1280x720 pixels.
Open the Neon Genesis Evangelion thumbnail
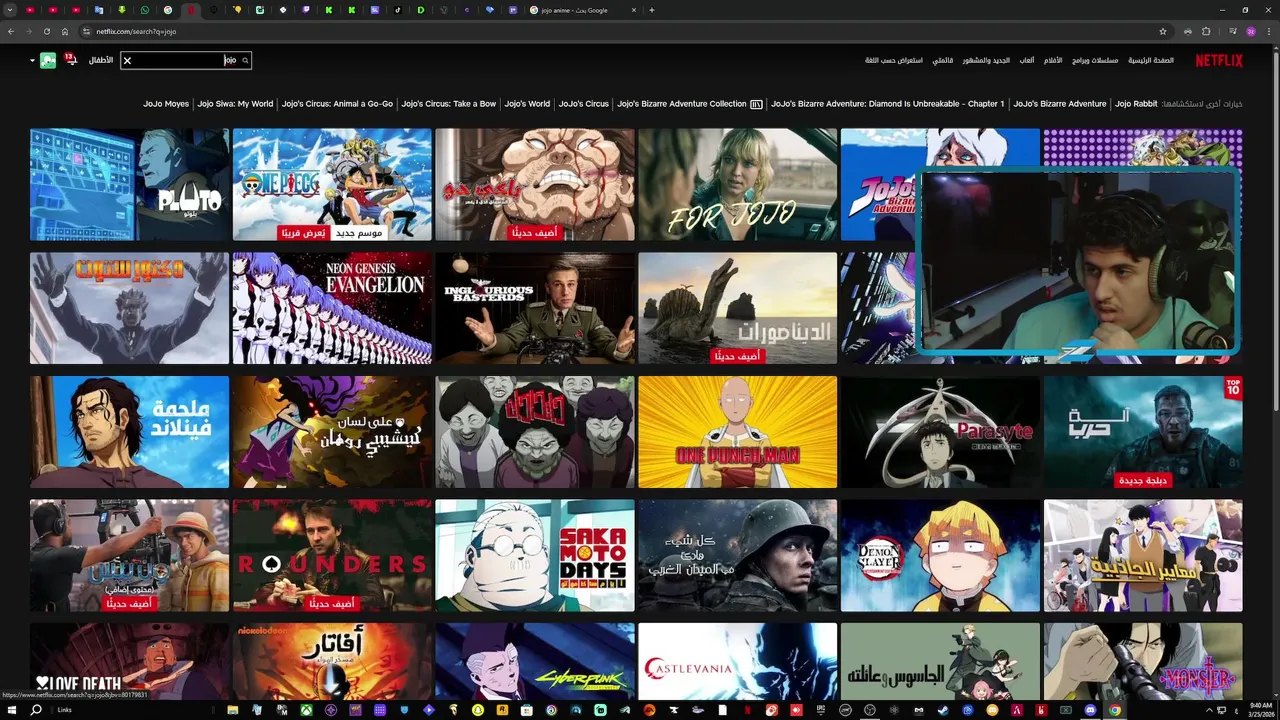(x=332, y=308)
